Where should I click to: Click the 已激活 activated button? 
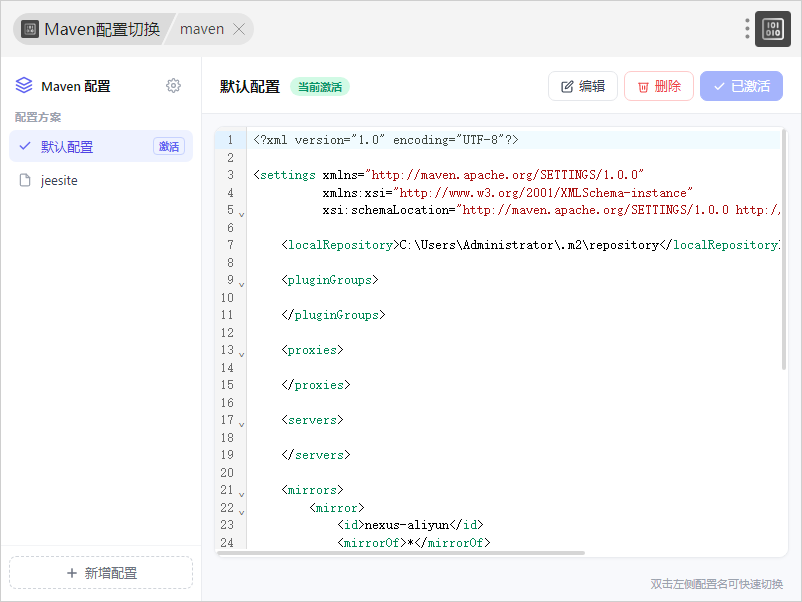coord(741,86)
